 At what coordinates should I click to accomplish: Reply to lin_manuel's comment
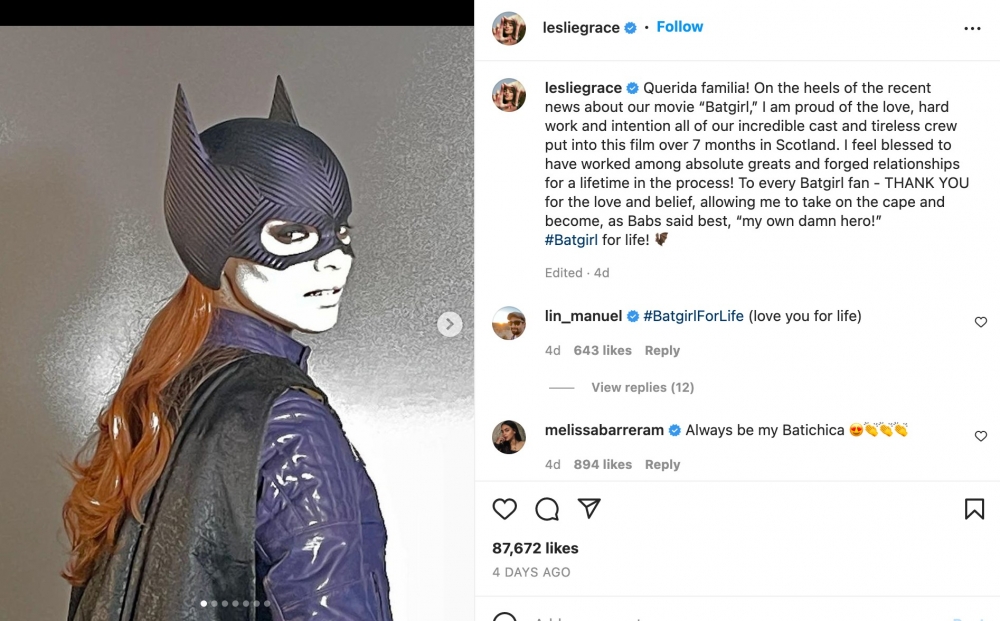pos(662,351)
